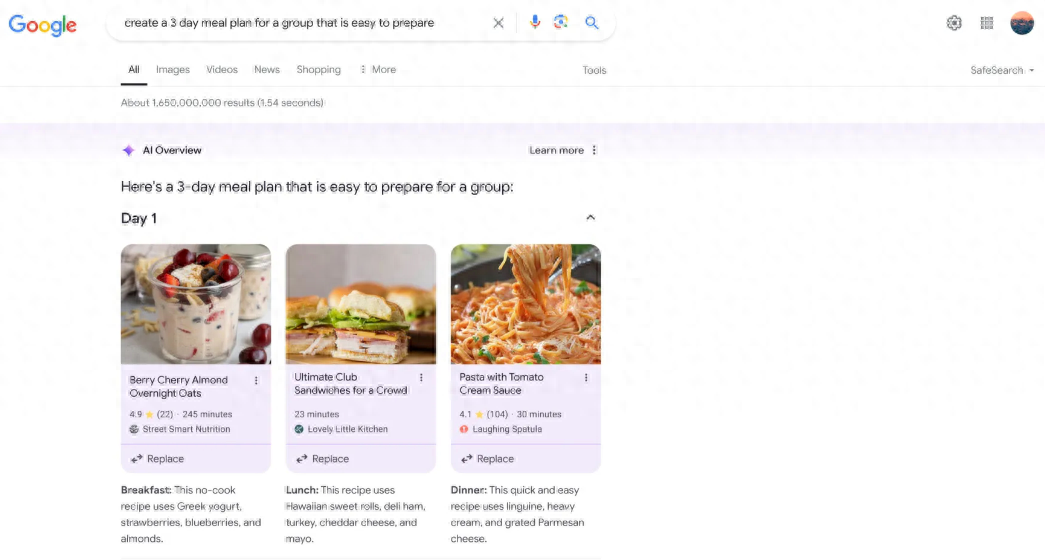Open options menu for Pasta with Tomato Cream Sauce
The height and width of the screenshot is (560, 1045).
tap(586, 378)
